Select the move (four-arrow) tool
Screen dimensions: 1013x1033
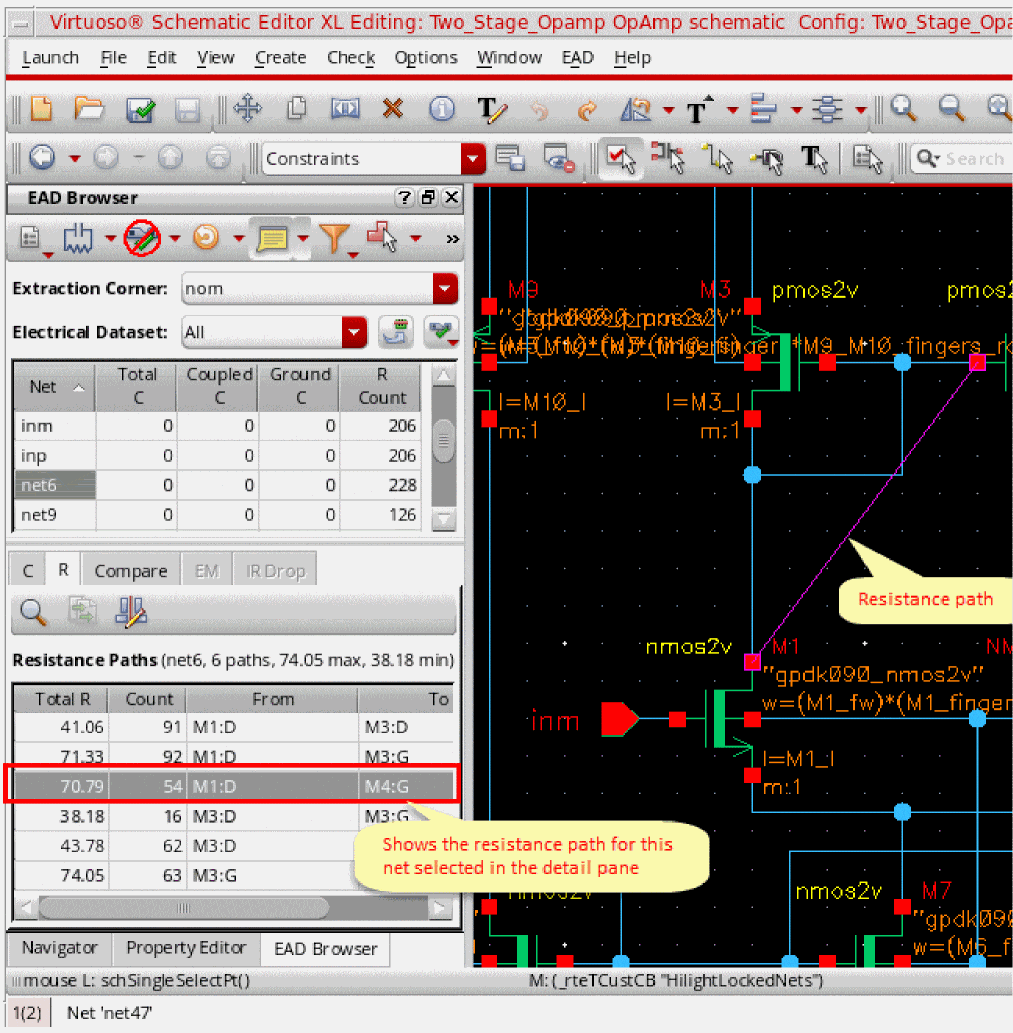247,109
